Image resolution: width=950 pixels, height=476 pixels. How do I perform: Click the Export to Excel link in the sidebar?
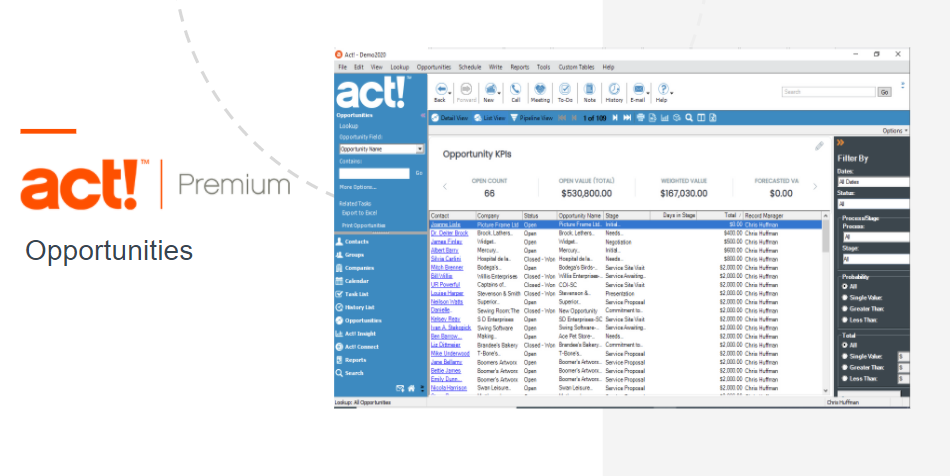point(359,213)
